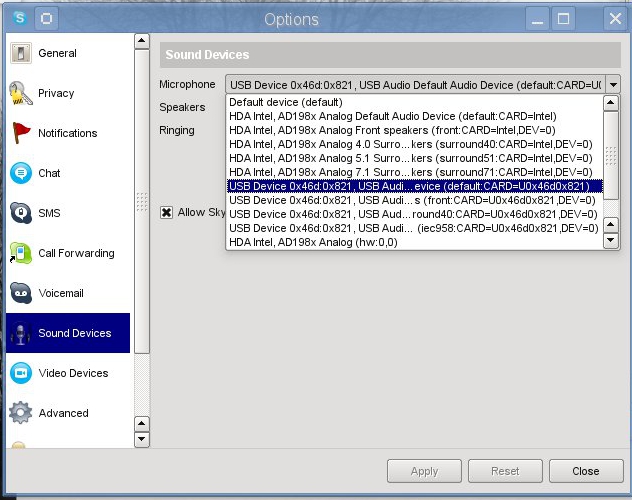
Task: Open General in the sidebar
Action: pos(57,53)
